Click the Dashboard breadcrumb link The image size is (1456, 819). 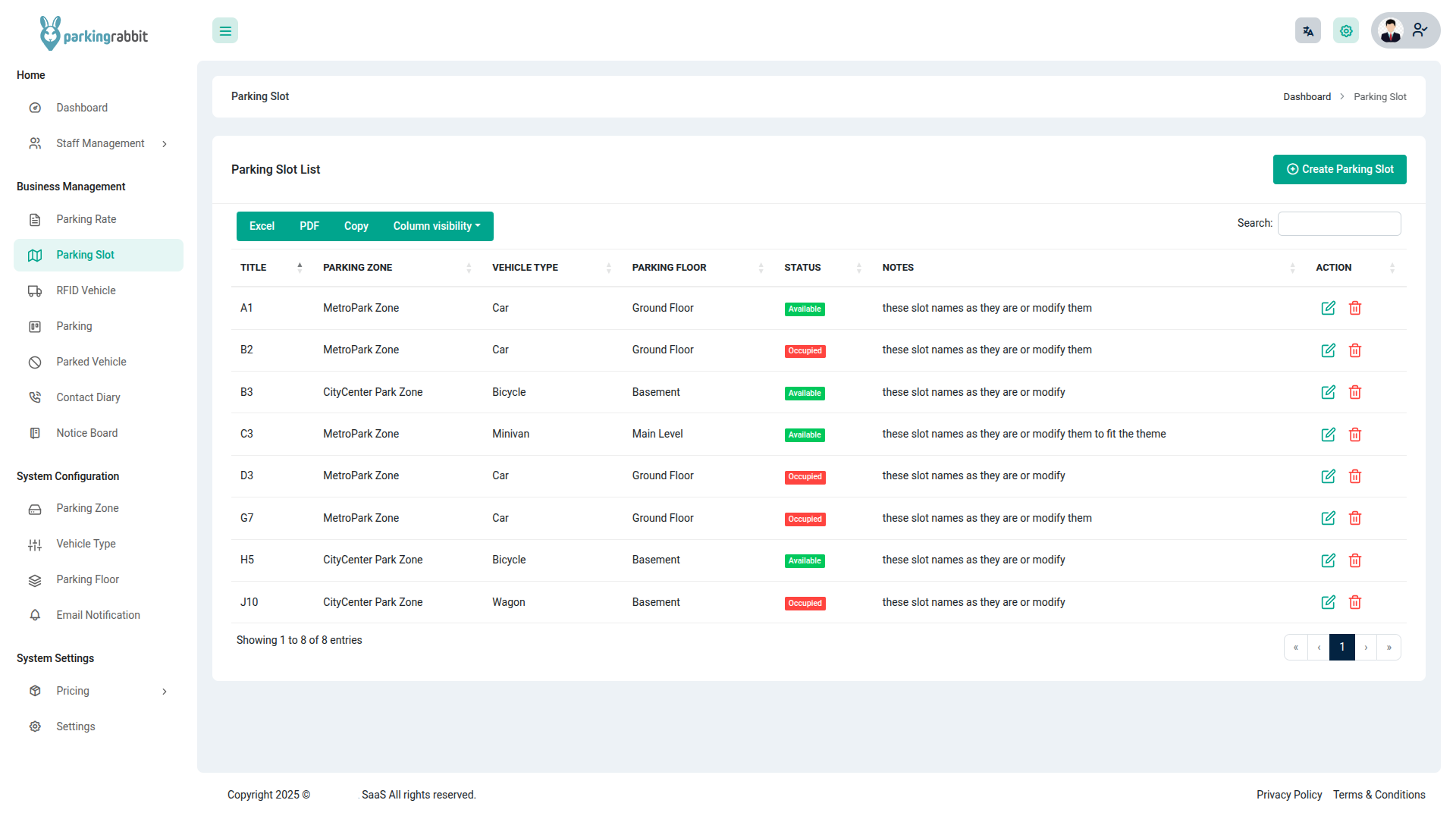[x=1307, y=97]
